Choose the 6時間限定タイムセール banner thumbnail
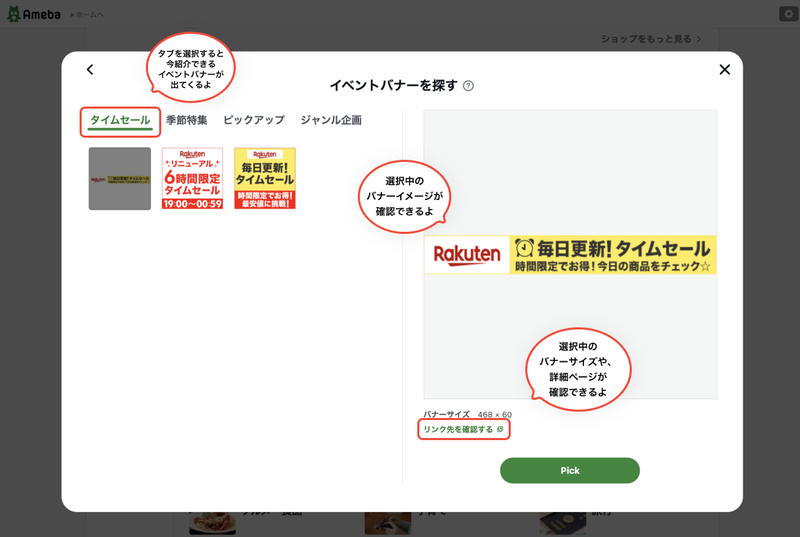This screenshot has height=537, width=800. tap(192, 178)
